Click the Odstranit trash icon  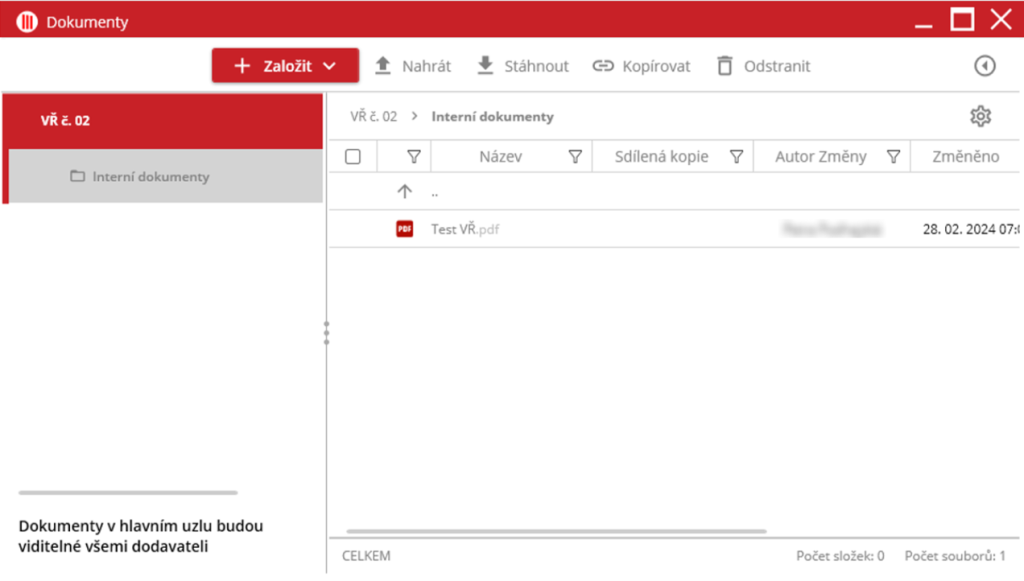pyautogui.click(x=725, y=66)
